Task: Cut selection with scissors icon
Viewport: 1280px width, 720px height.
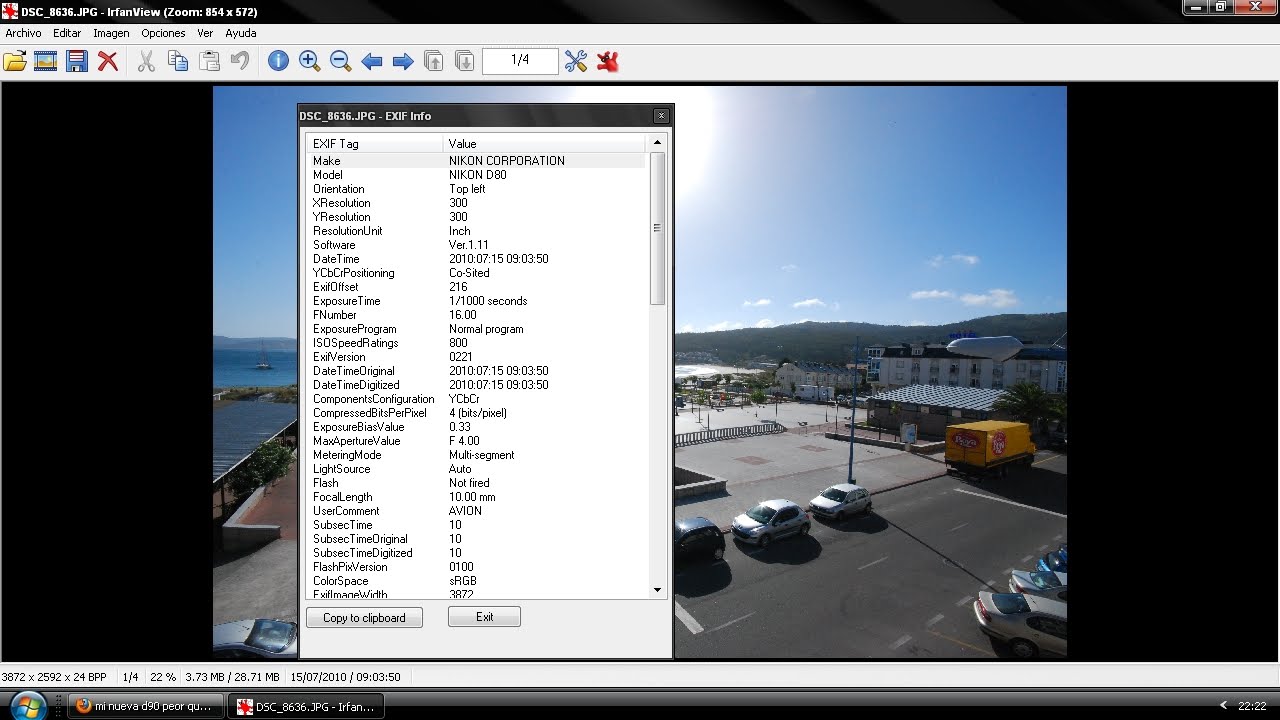Action: pyautogui.click(x=146, y=62)
